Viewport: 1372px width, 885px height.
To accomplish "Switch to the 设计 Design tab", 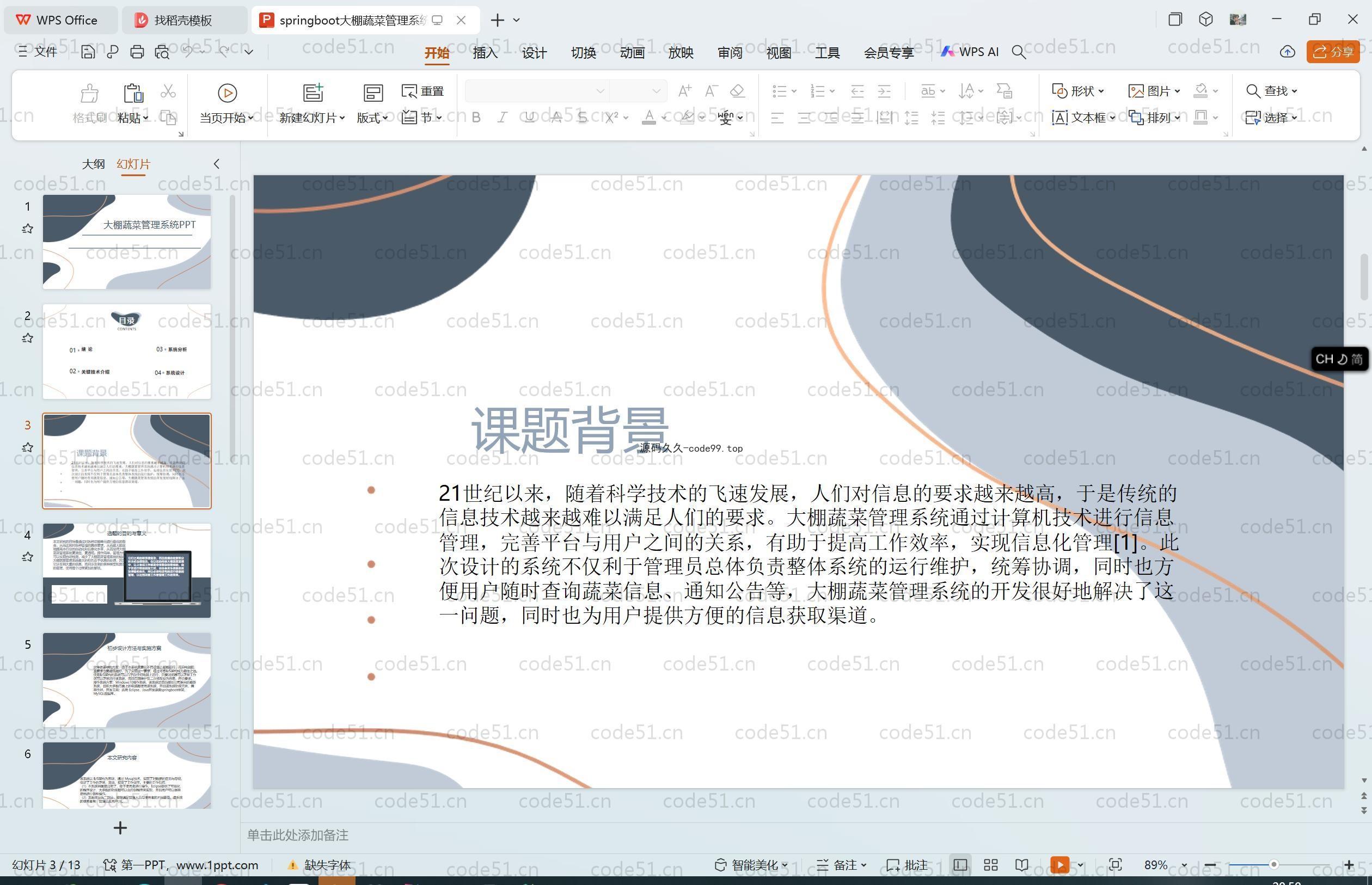I will click(x=534, y=53).
